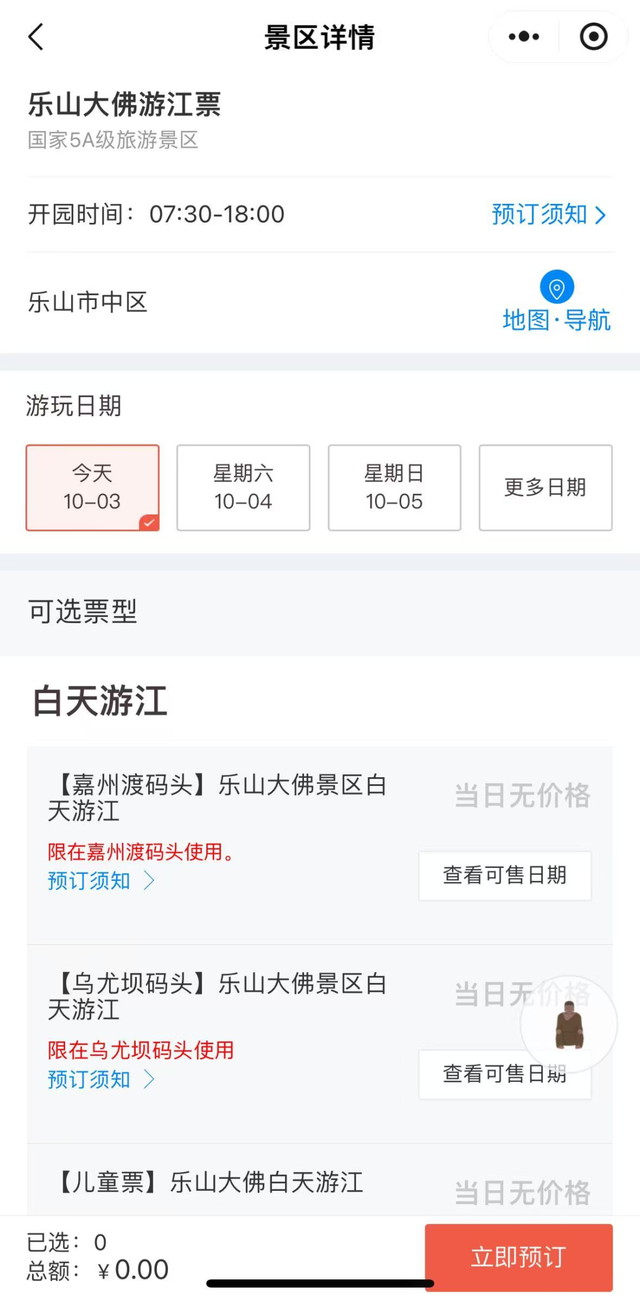Select 星期六 10-04 date option

tap(243, 487)
